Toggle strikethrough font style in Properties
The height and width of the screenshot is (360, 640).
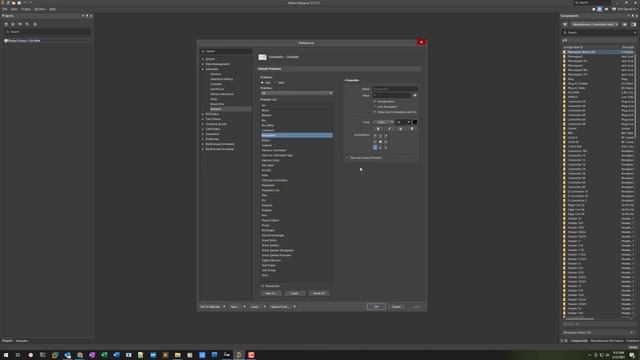point(411,129)
